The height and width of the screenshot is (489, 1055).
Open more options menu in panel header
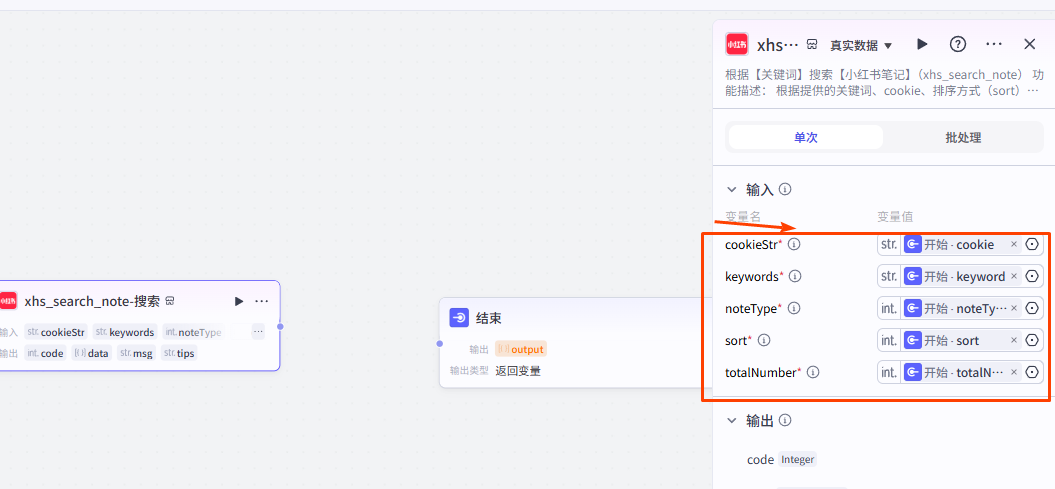[994, 44]
